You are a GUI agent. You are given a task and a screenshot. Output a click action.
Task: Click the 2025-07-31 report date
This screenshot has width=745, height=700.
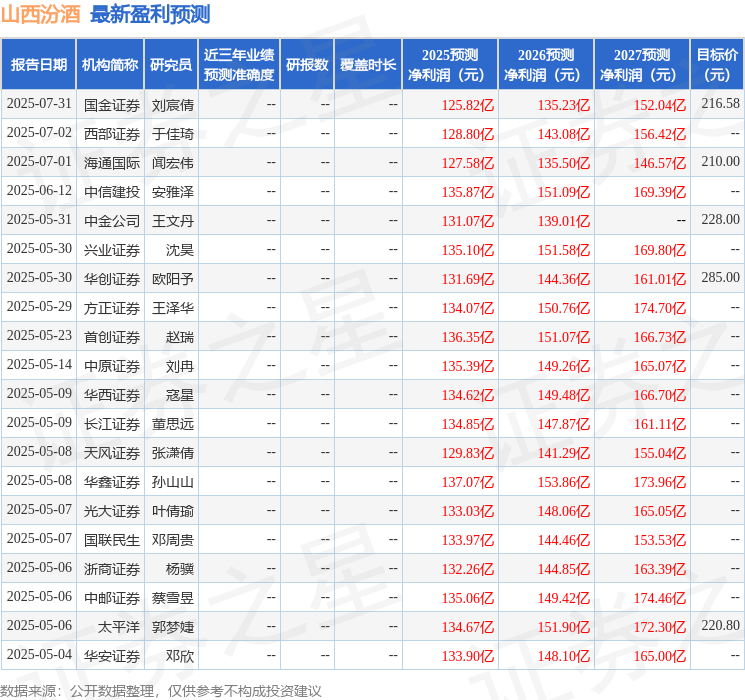click(39, 103)
